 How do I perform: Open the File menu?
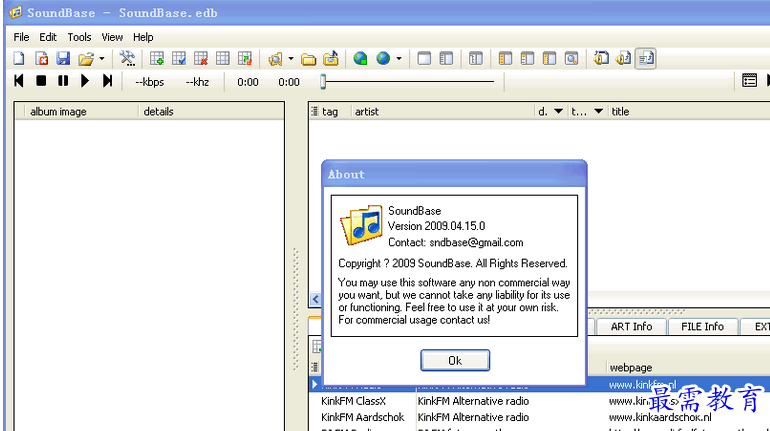(x=21, y=37)
